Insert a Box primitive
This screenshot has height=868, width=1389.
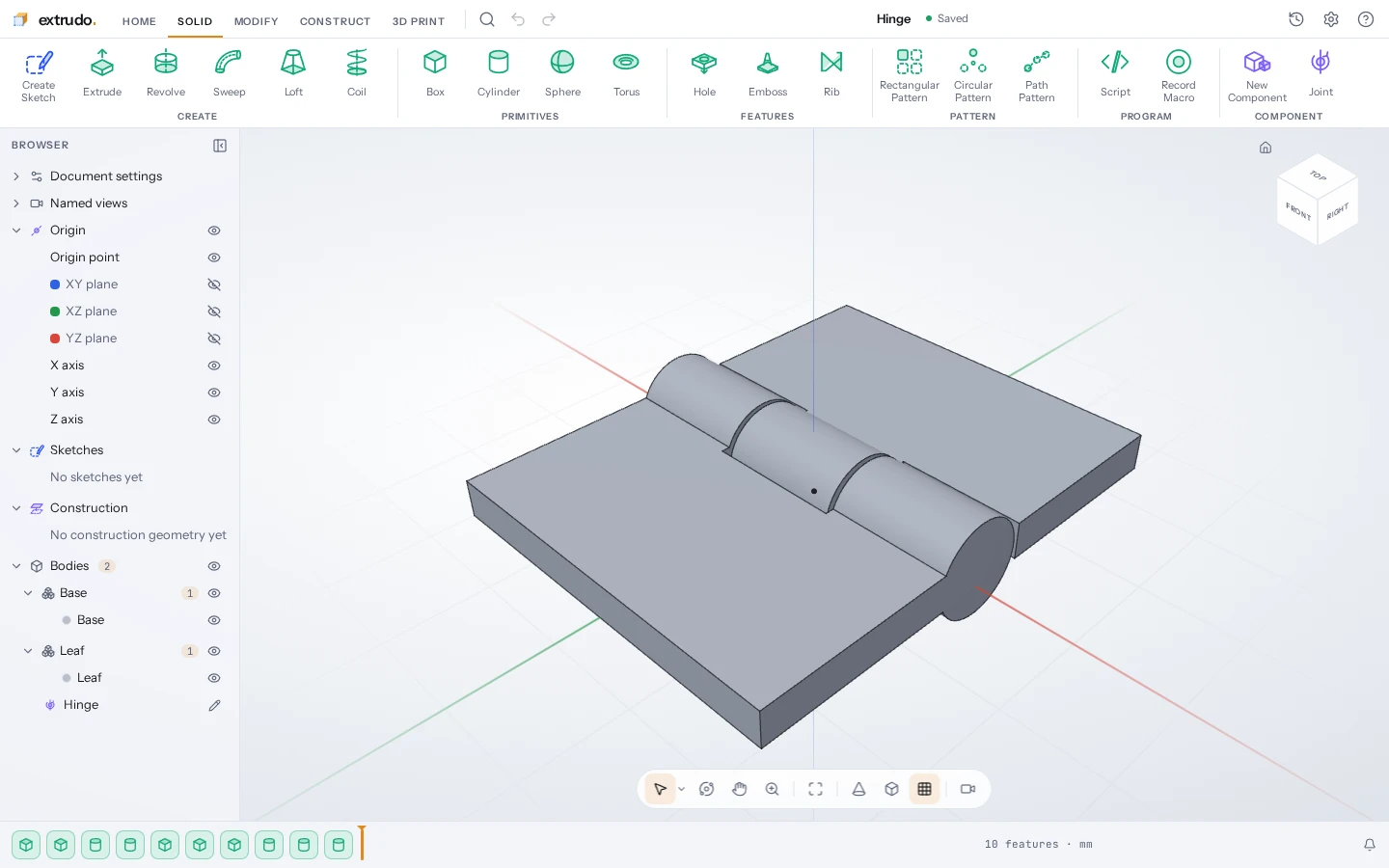(x=435, y=75)
